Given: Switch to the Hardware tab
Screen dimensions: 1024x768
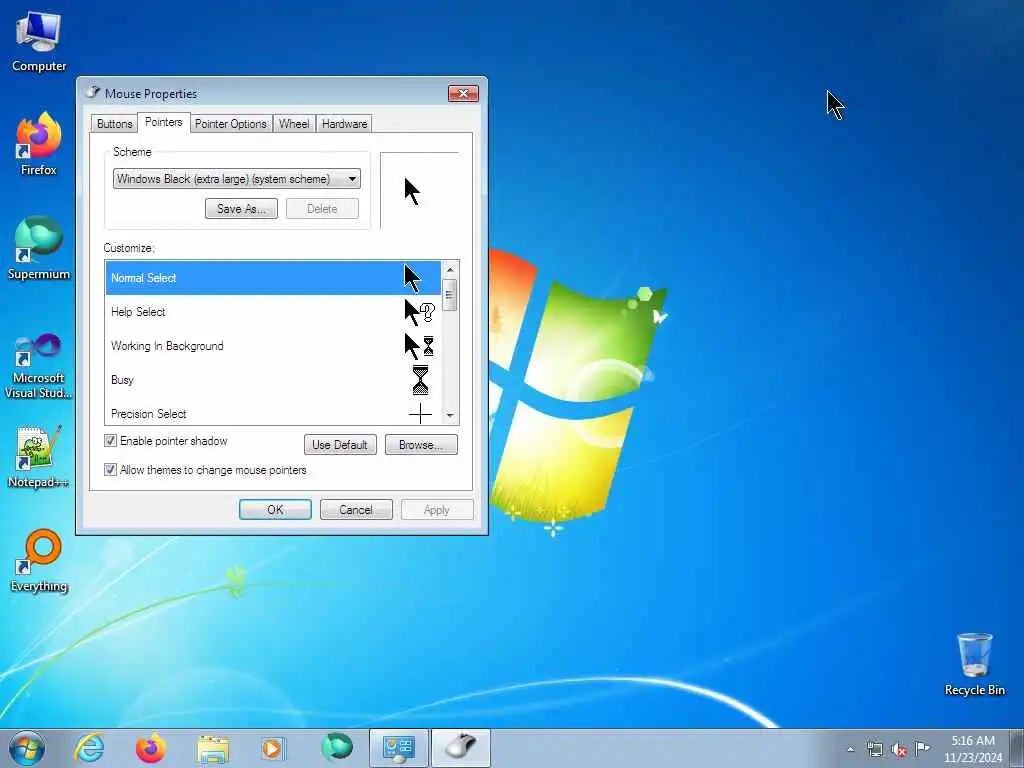Looking at the screenshot, I should point(344,123).
